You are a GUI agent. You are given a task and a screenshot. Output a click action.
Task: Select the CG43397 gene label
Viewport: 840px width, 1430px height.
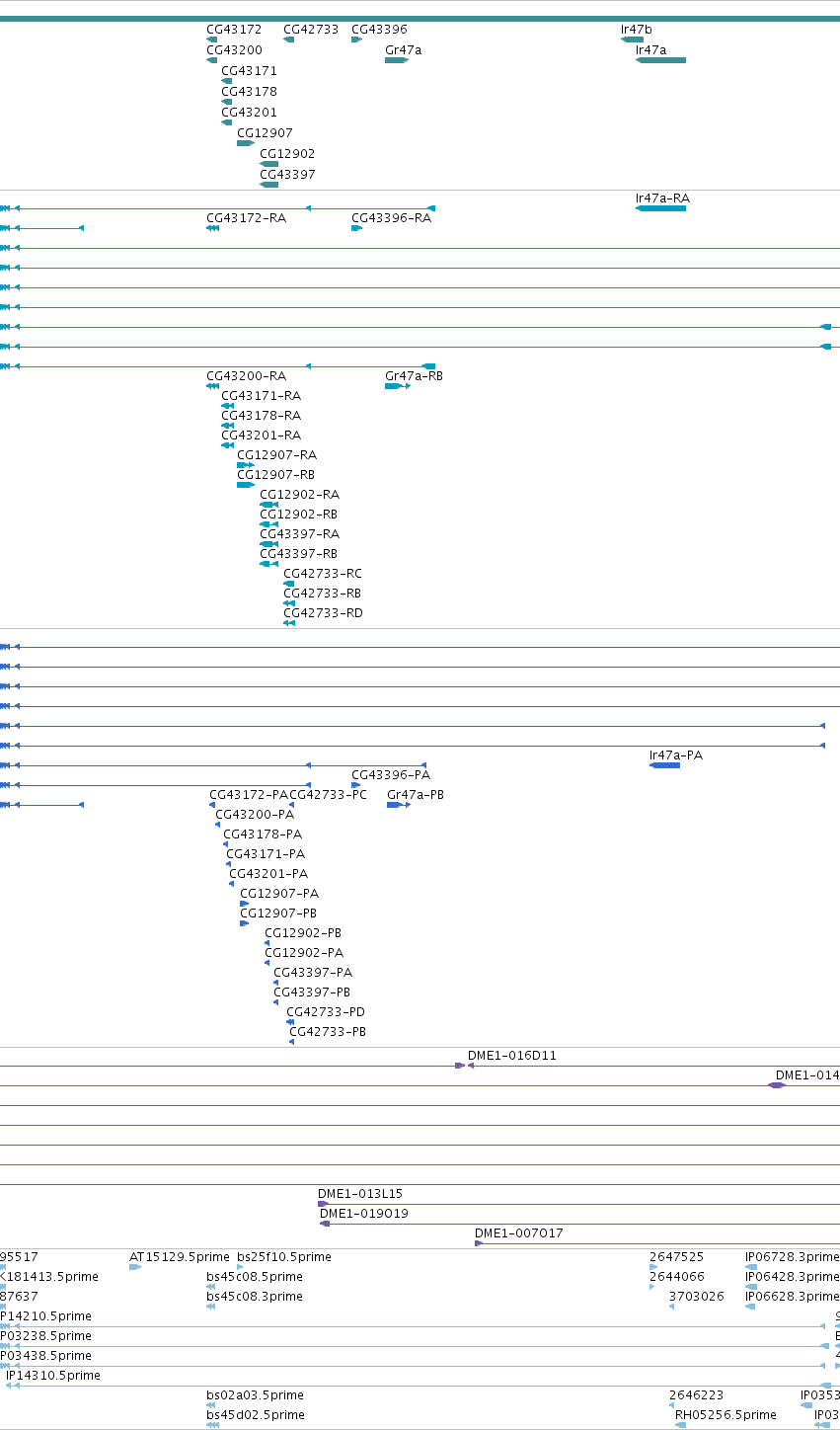coord(287,175)
